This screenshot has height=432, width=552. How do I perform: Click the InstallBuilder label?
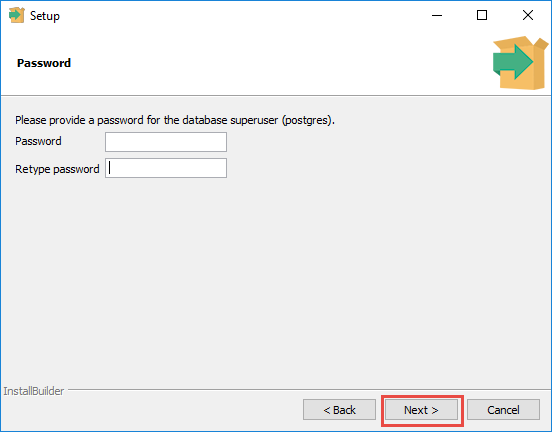click(34, 391)
